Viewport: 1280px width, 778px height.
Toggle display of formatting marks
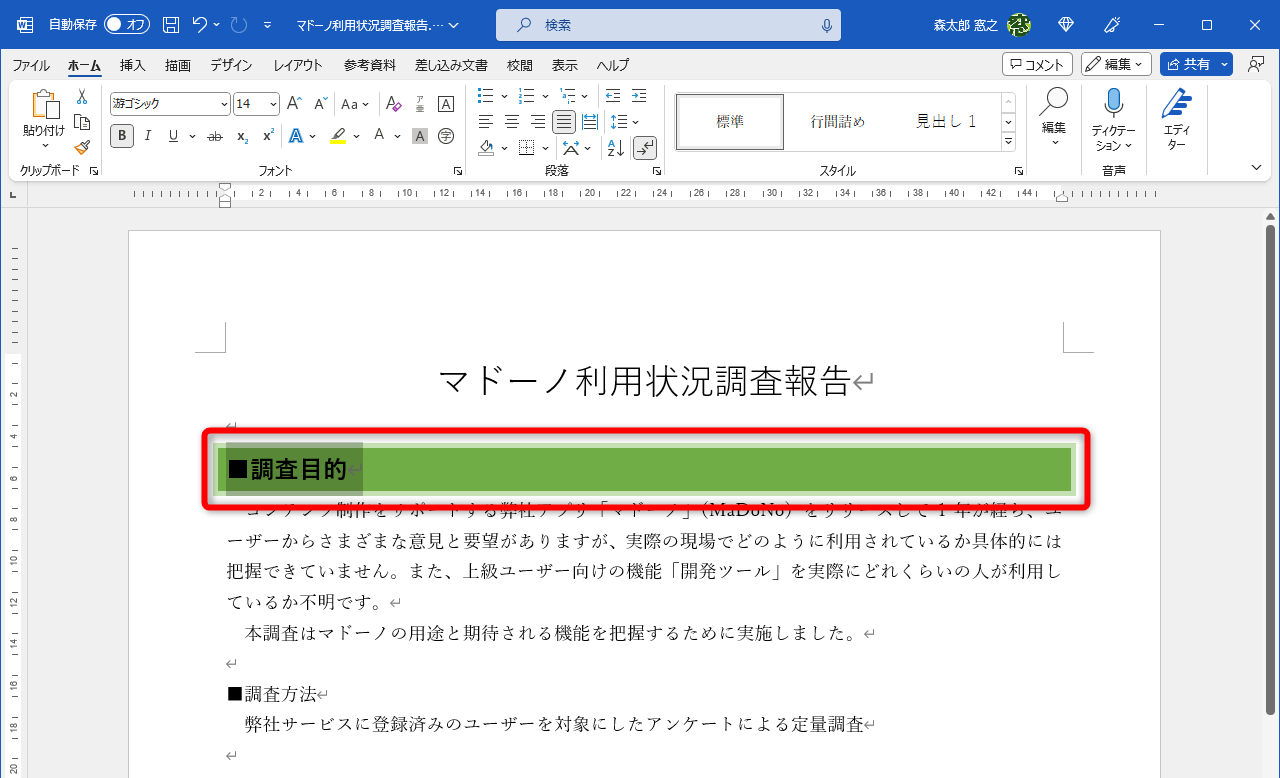point(645,147)
